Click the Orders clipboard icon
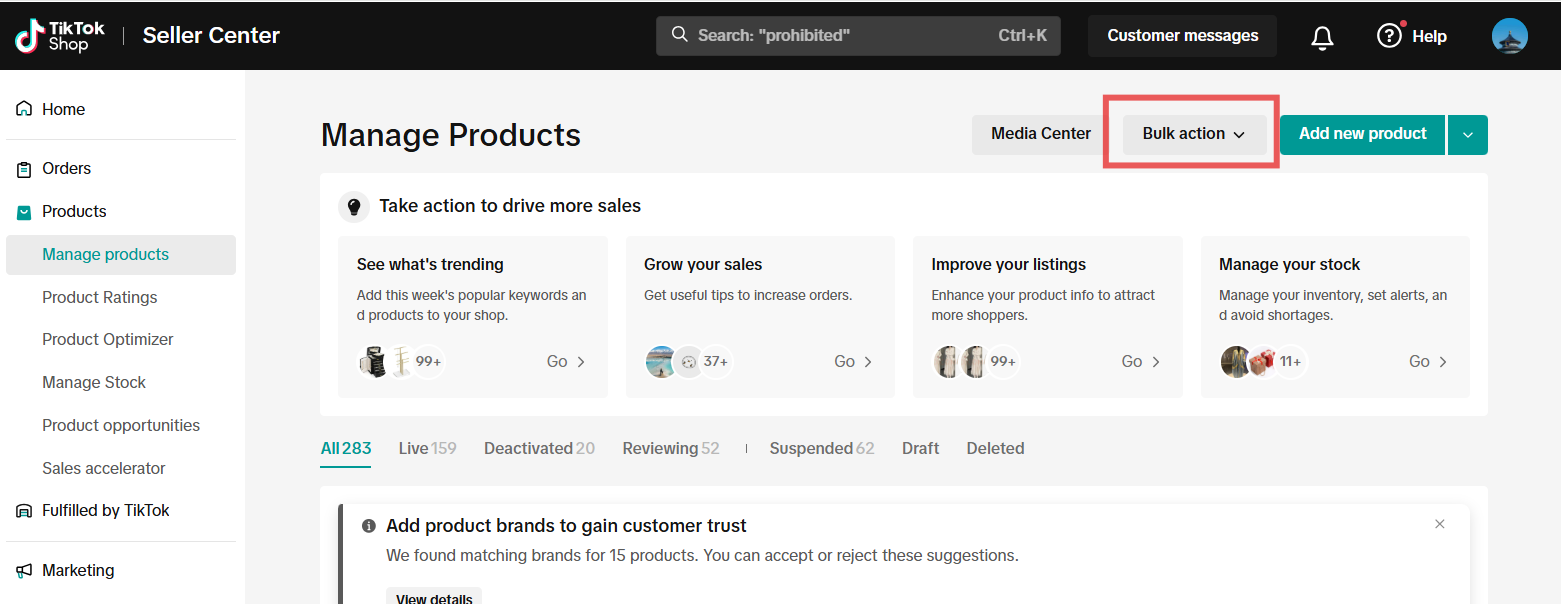Image resolution: width=1561 pixels, height=604 pixels. [24, 169]
